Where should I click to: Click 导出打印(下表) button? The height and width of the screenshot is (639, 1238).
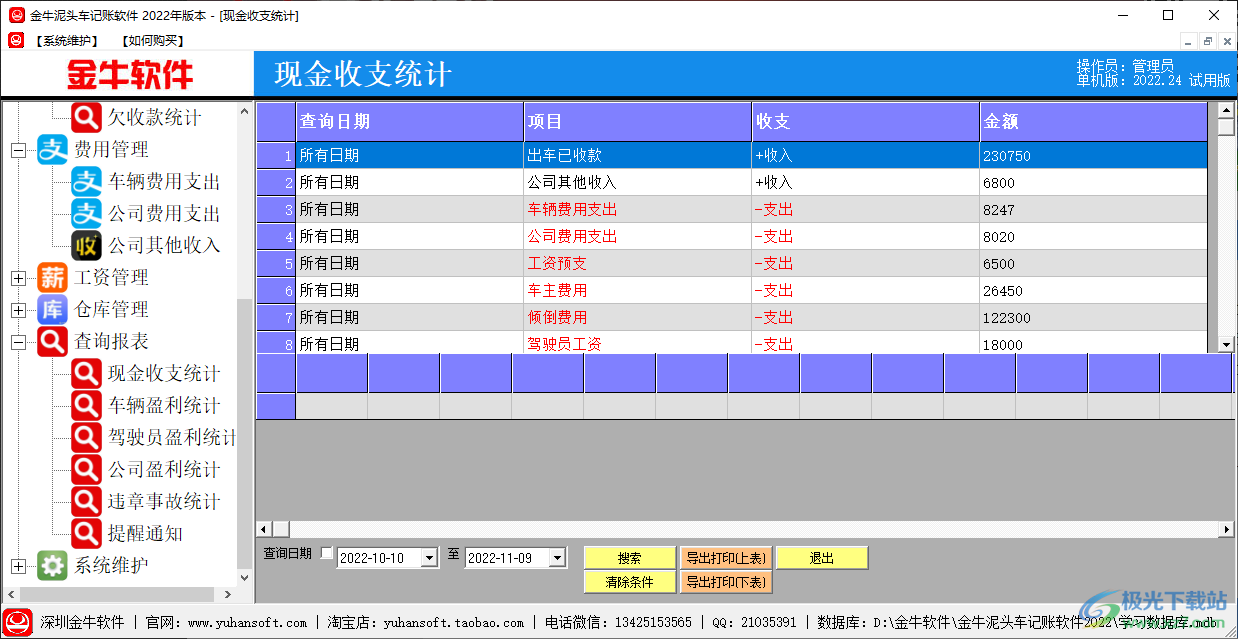pyautogui.click(x=726, y=582)
